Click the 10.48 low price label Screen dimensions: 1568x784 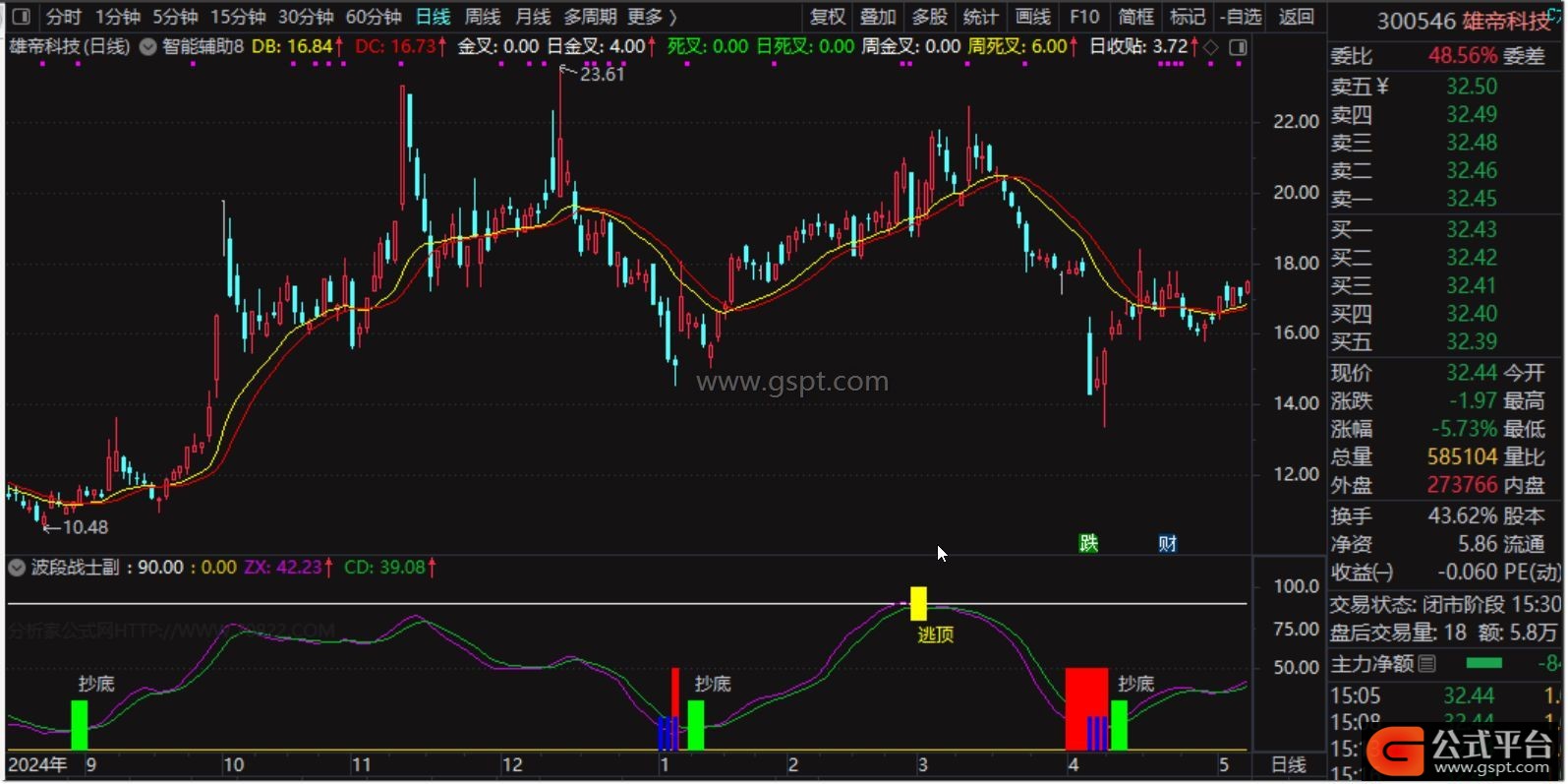pos(85,527)
